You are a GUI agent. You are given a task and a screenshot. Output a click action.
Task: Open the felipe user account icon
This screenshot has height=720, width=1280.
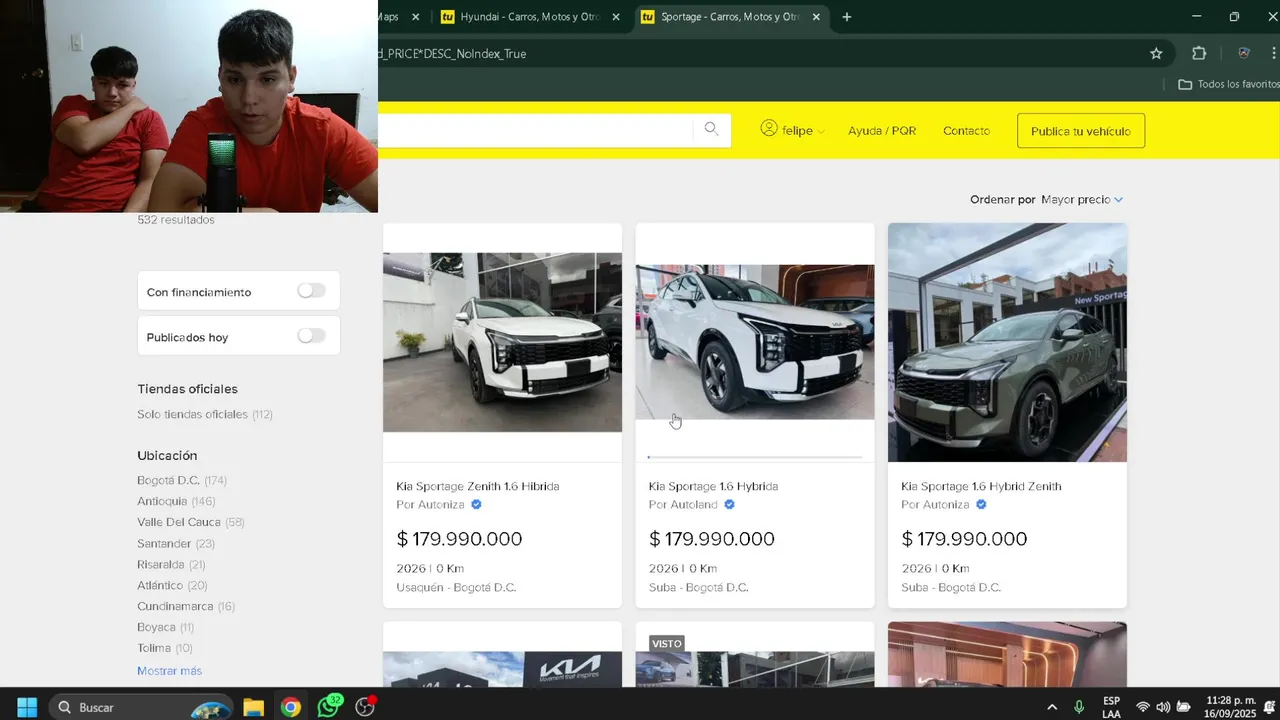point(769,129)
